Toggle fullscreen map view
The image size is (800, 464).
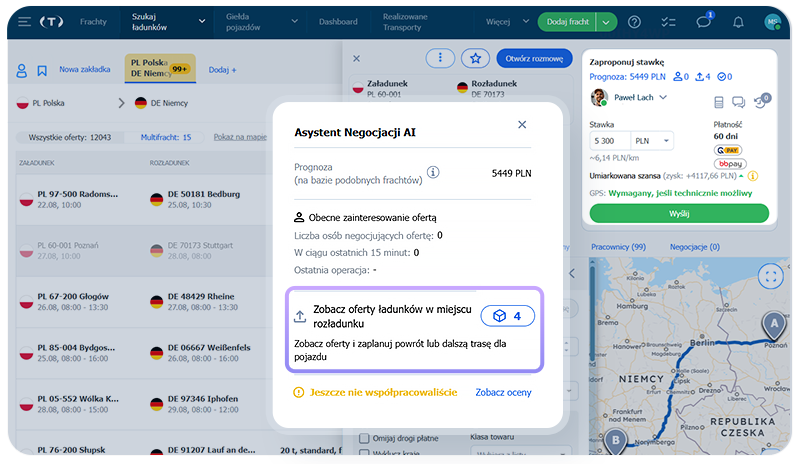tap(770, 277)
